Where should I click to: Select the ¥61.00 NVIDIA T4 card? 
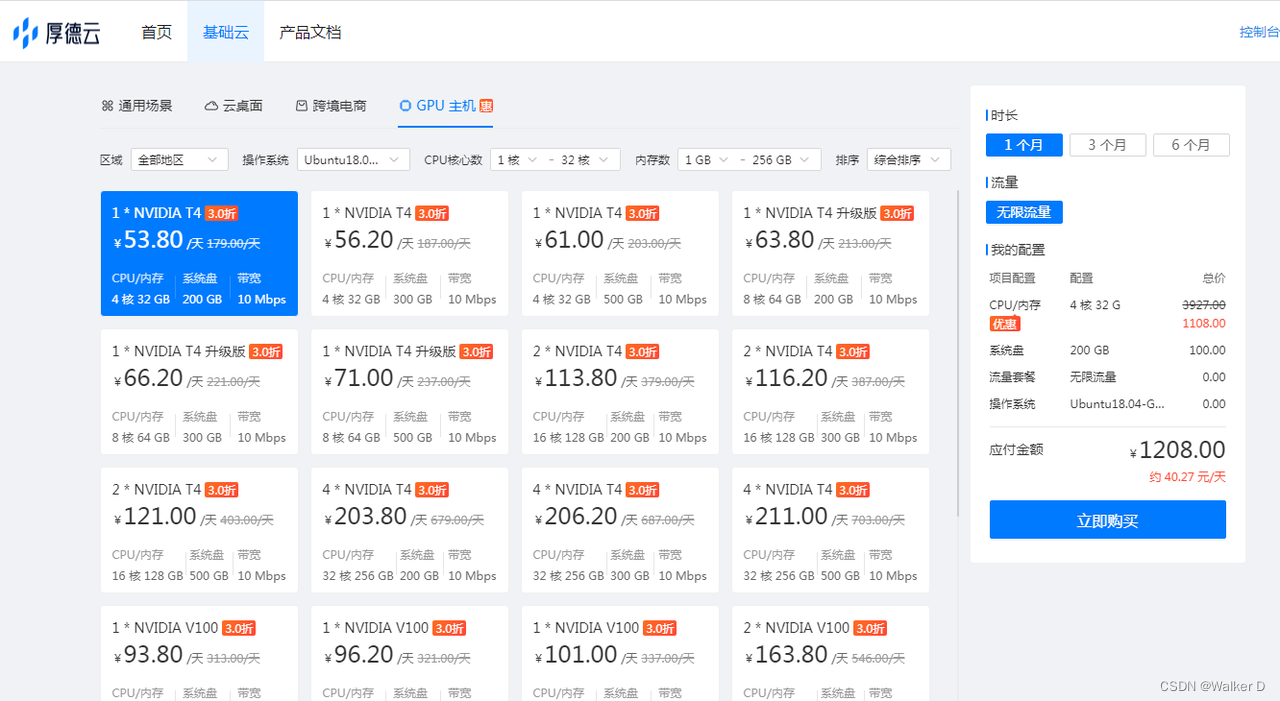[620, 253]
